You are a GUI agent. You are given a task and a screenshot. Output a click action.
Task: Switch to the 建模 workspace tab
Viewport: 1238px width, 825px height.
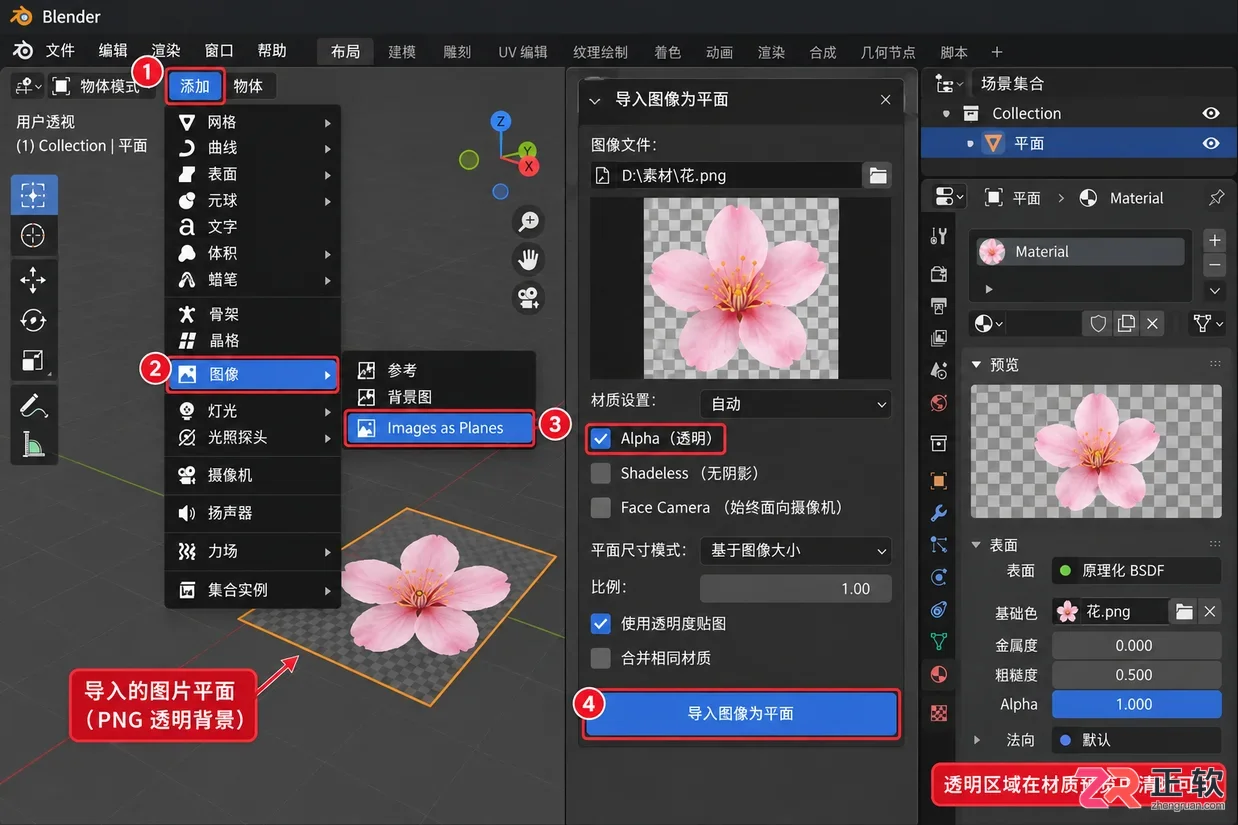tap(402, 52)
